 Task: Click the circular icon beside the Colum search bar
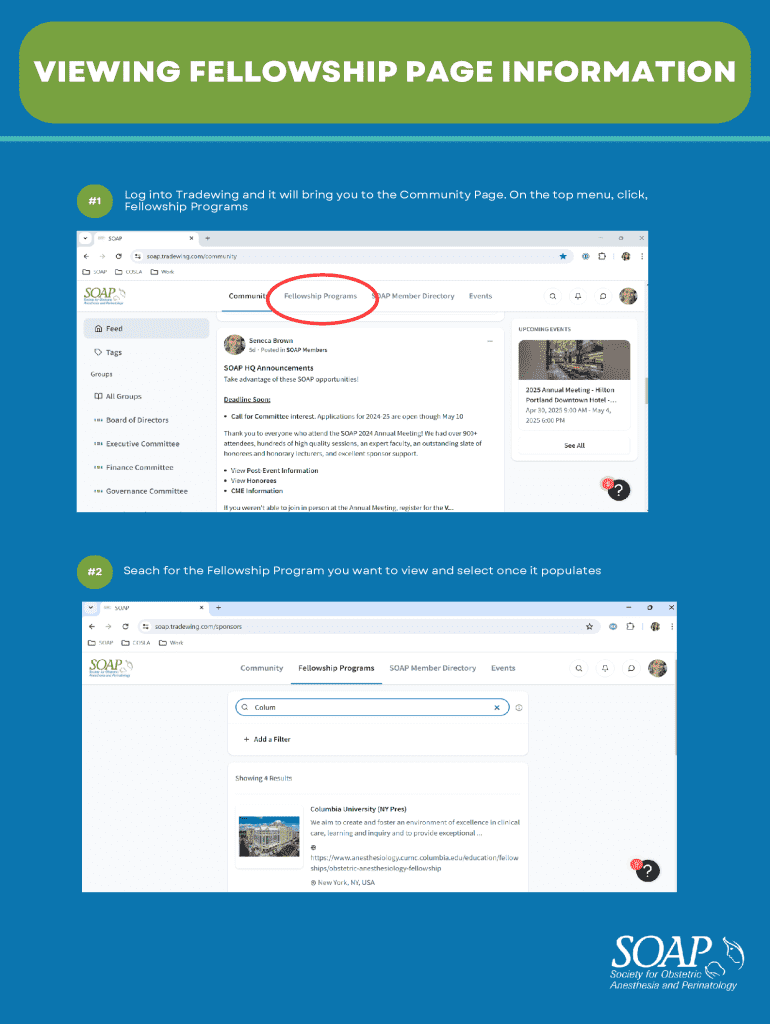pos(520,707)
